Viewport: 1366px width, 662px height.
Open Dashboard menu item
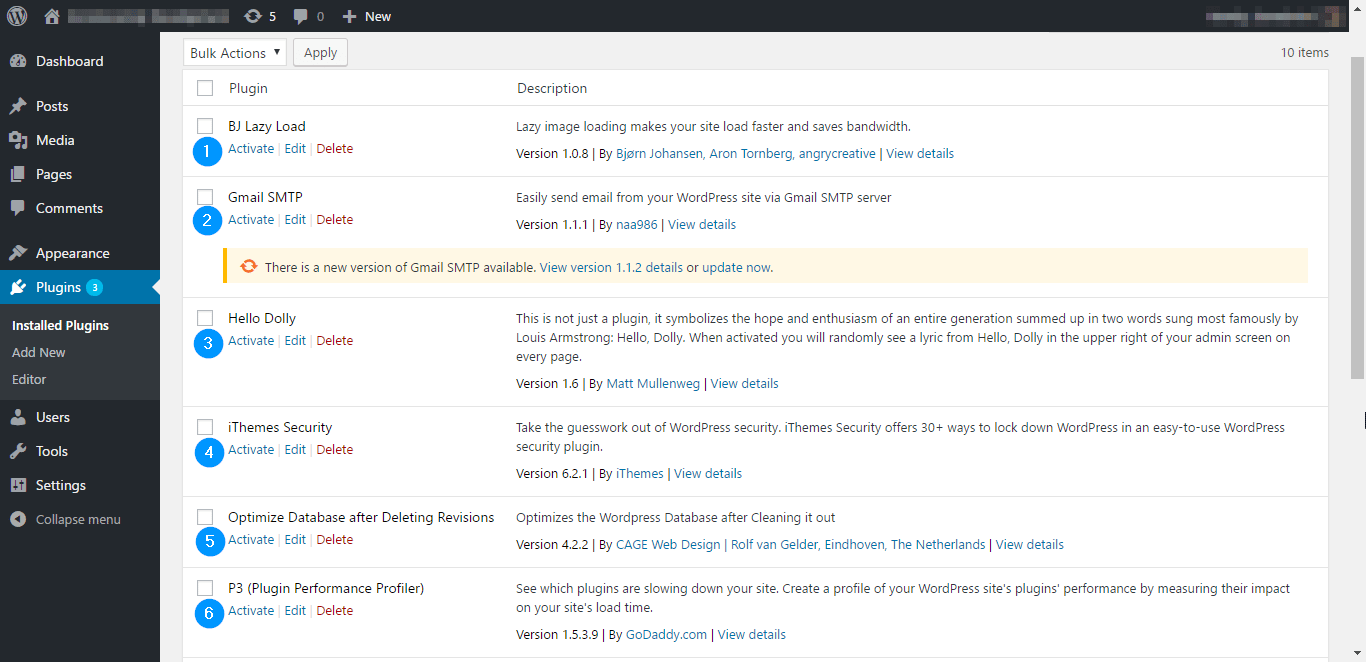tap(80, 61)
